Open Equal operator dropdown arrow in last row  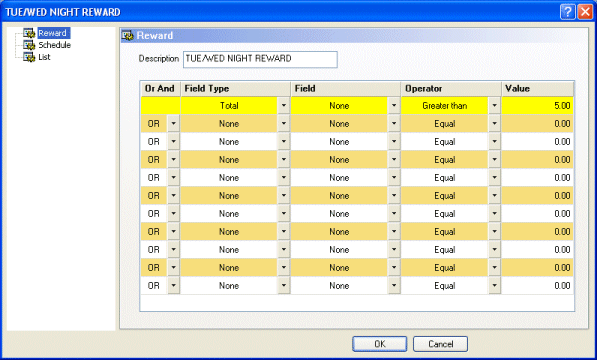(x=494, y=285)
